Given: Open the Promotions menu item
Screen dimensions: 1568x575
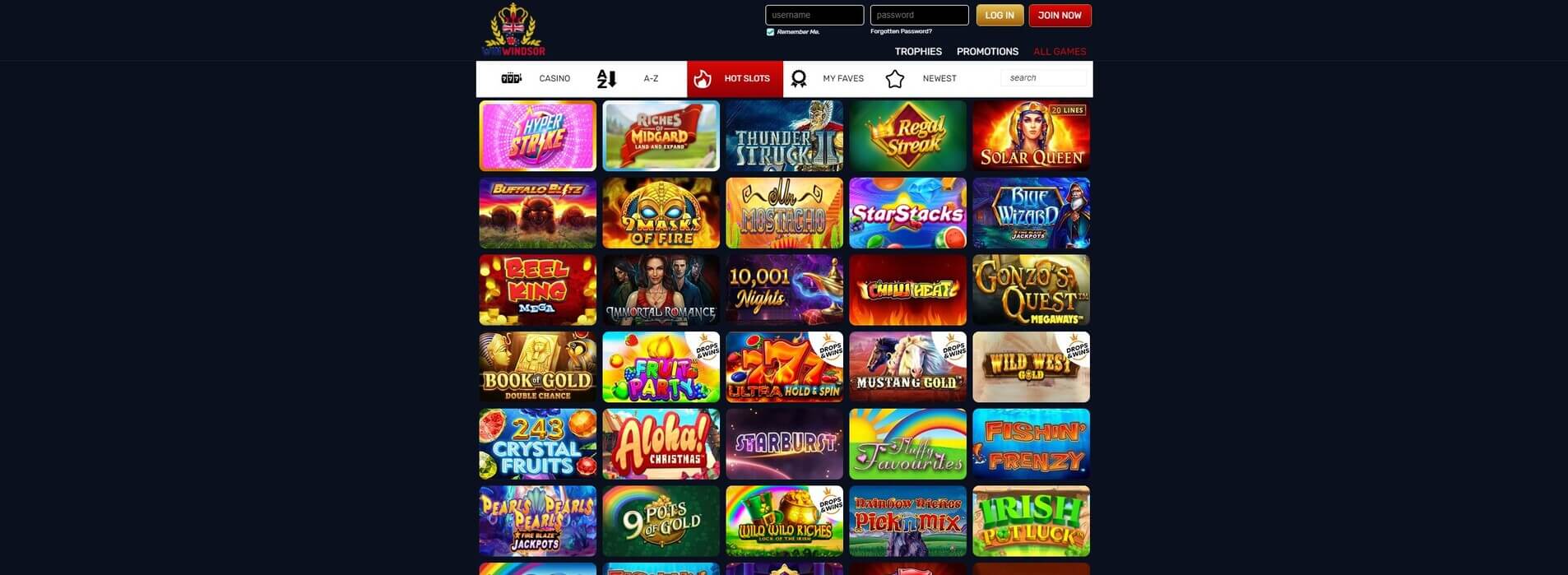Looking at the screenshot, I should tap(987, 51).
